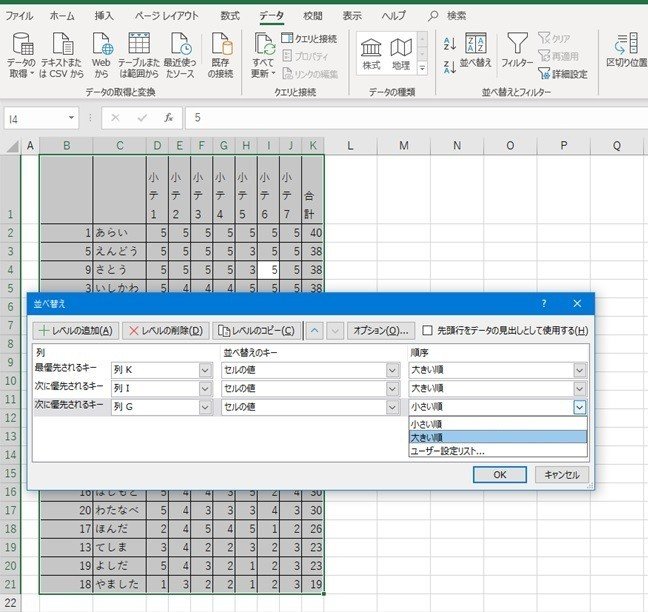The width and height of the screenshot is (648, 612).
Task: Click the search magnifier (検索) in ribbon
Action: coord(433,16)
